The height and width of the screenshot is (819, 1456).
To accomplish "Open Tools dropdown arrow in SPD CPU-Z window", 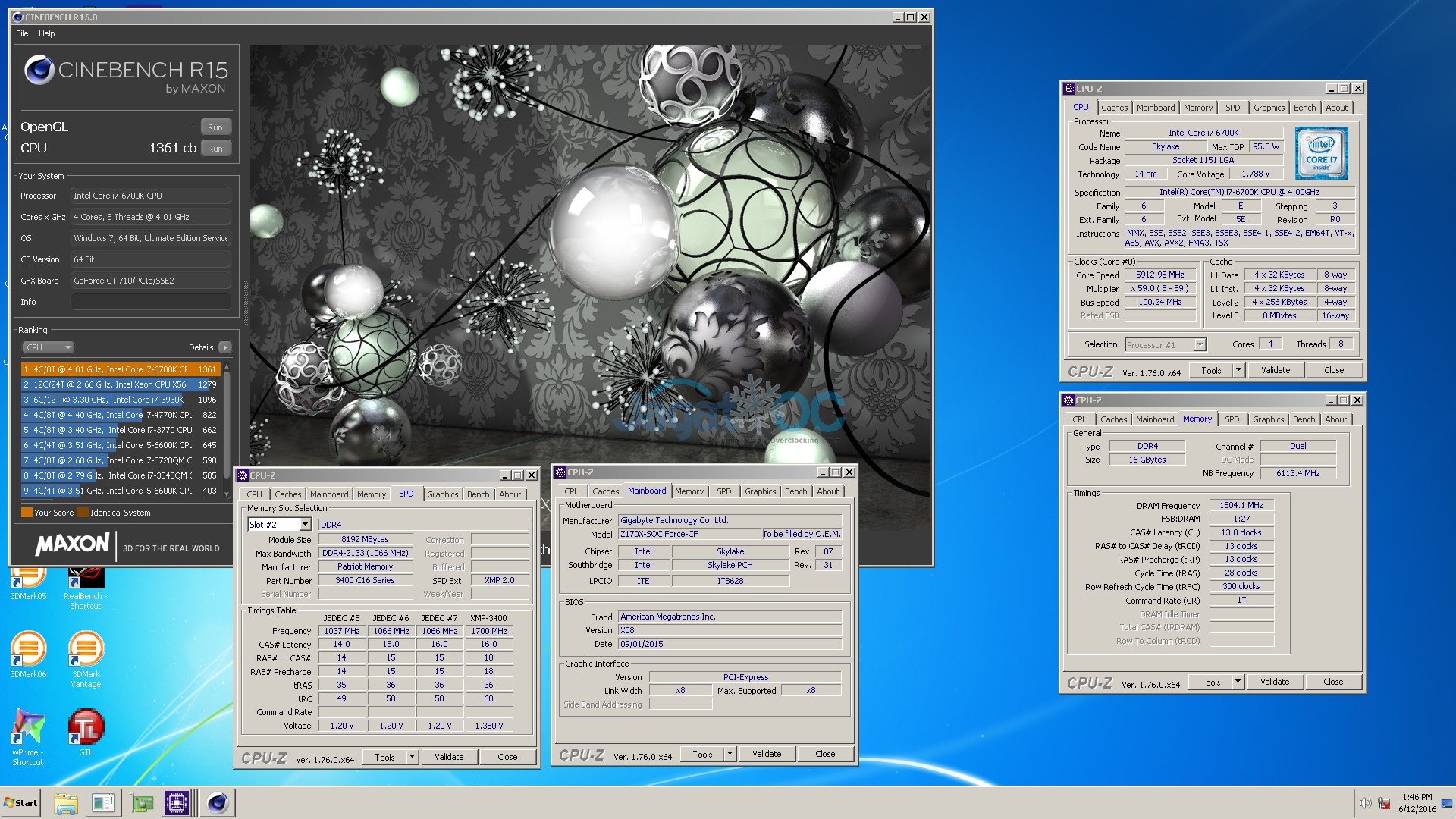I will pyautogui.click(x=412, y=757).
